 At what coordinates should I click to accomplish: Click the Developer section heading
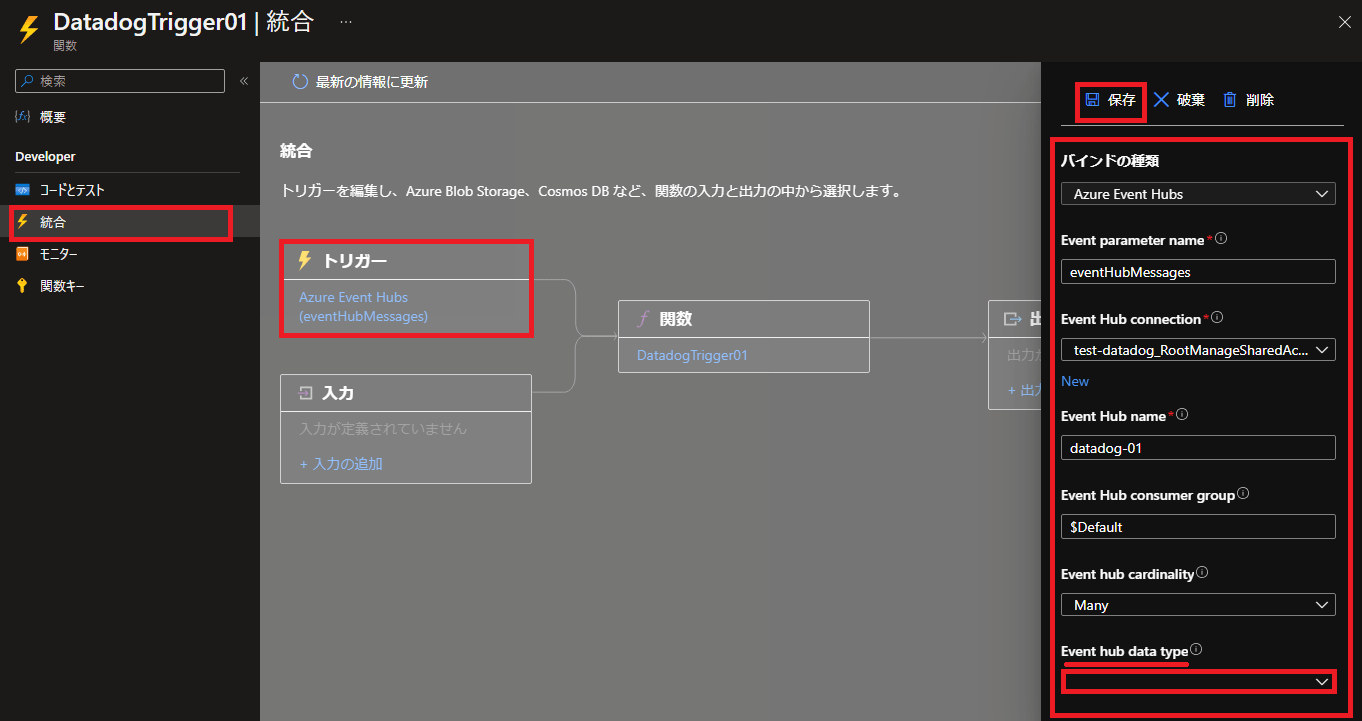[45, 157]
